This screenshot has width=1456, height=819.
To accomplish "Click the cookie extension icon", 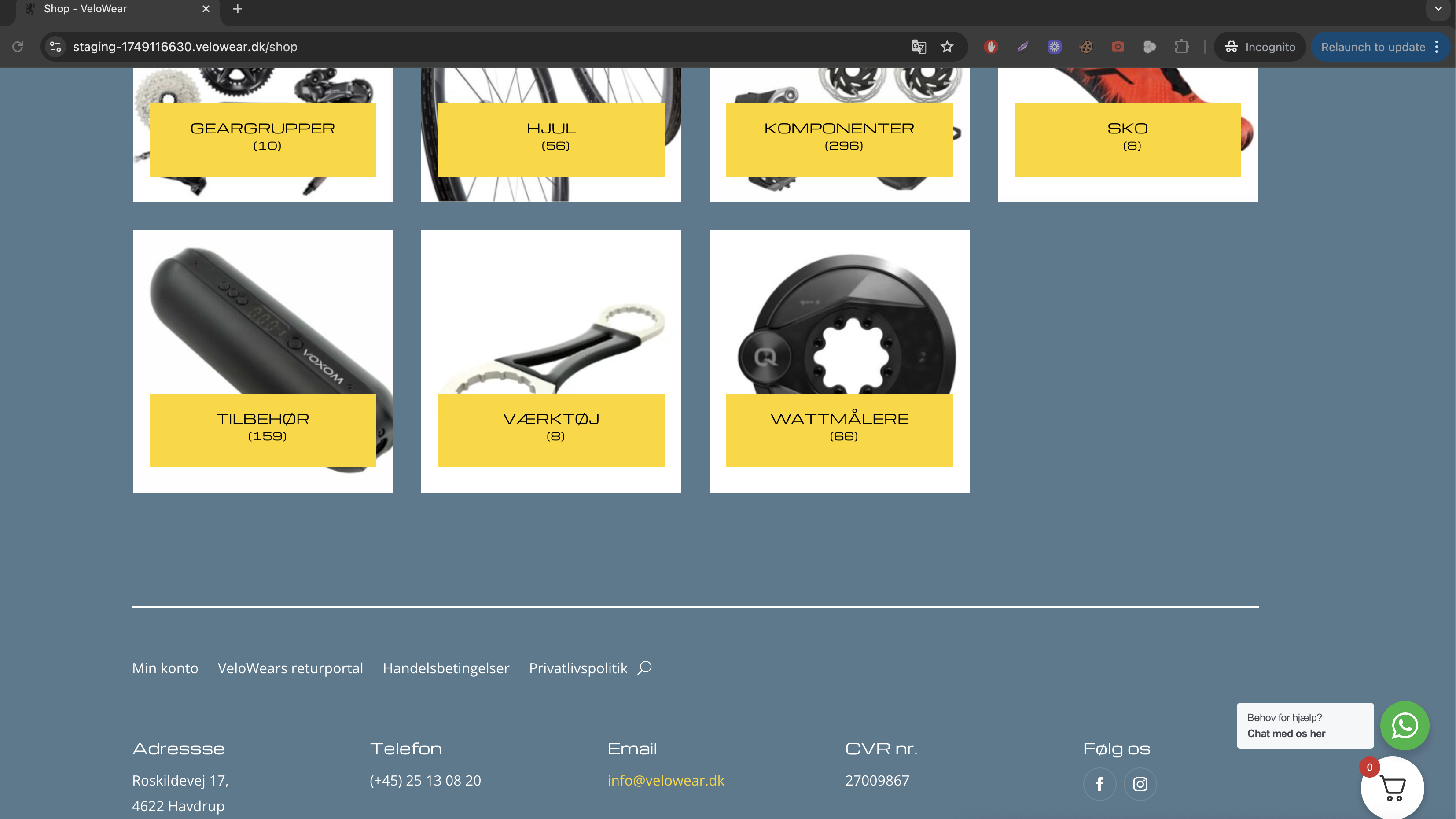I will pyautogui.click(x=1086, y=46).
